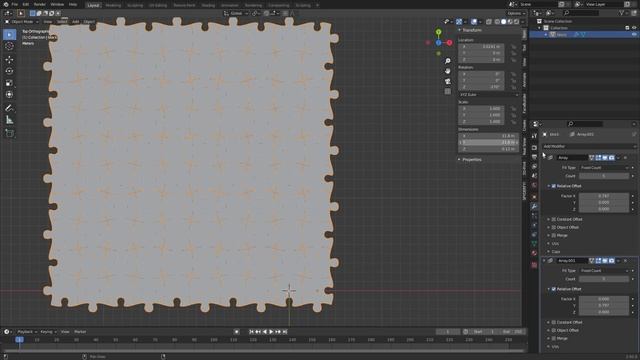
Task: Select the Select Box tool
Action: 9,35
